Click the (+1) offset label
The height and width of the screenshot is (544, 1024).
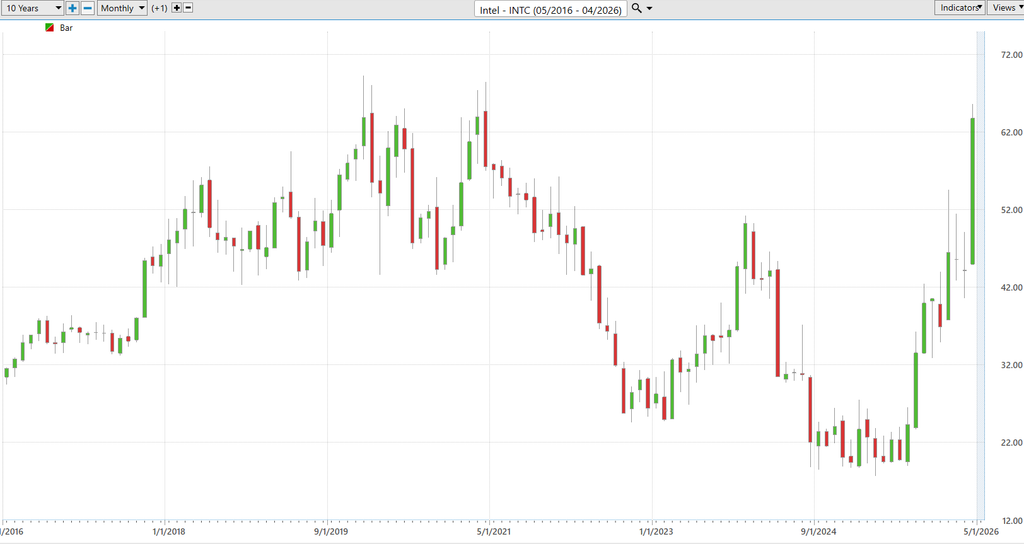159,8
